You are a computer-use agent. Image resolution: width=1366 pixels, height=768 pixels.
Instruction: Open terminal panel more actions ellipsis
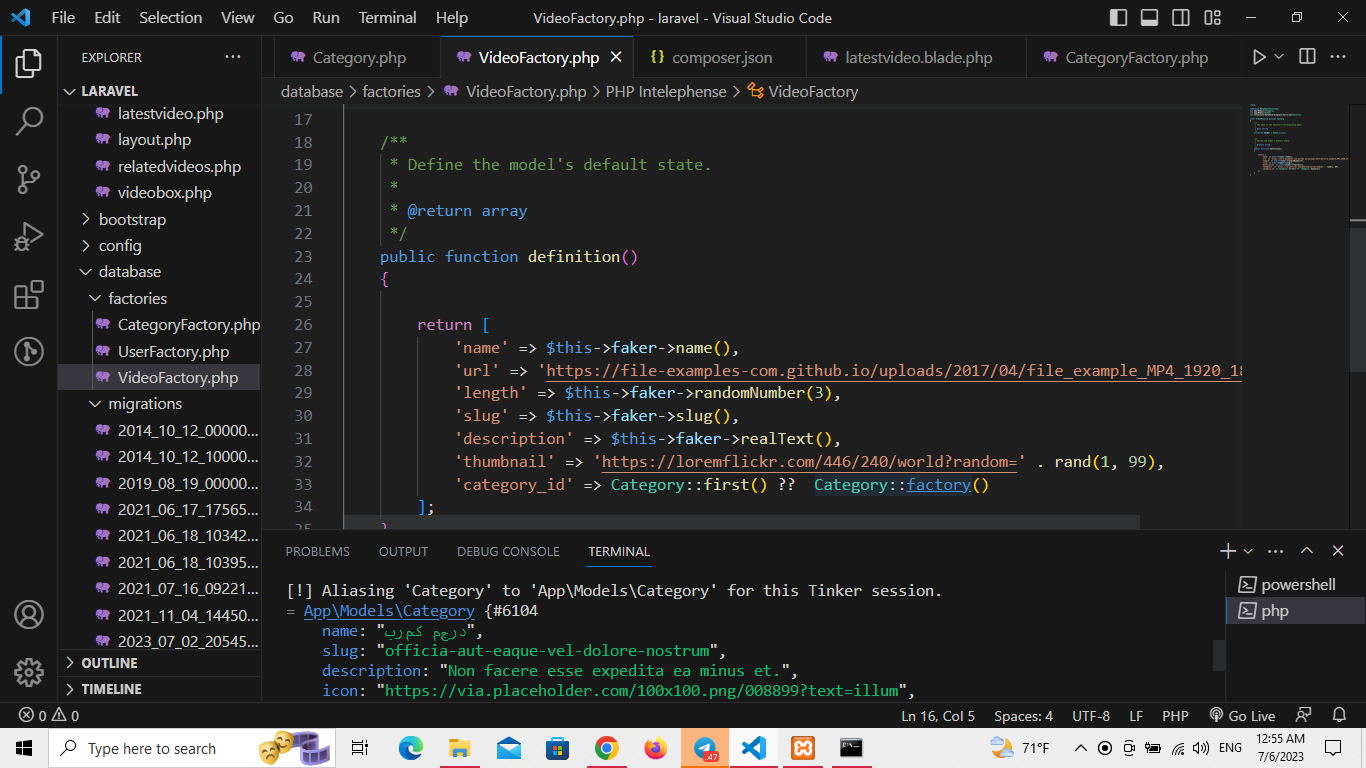[1275, 551]
